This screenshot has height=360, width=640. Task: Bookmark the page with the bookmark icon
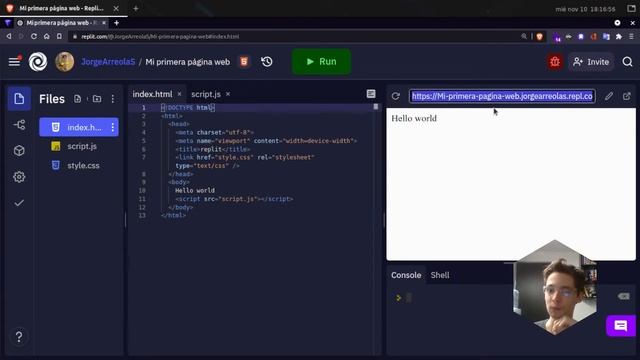tap(59, 36)
